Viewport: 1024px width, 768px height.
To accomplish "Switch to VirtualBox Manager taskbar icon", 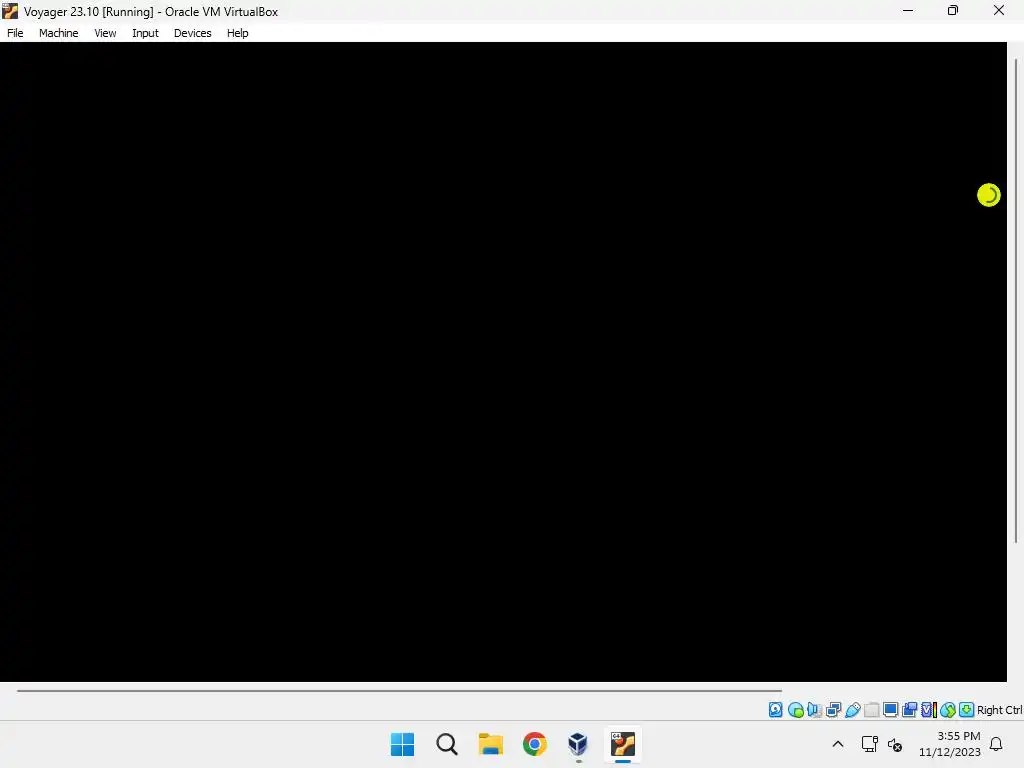I will [x=578, y=744].
